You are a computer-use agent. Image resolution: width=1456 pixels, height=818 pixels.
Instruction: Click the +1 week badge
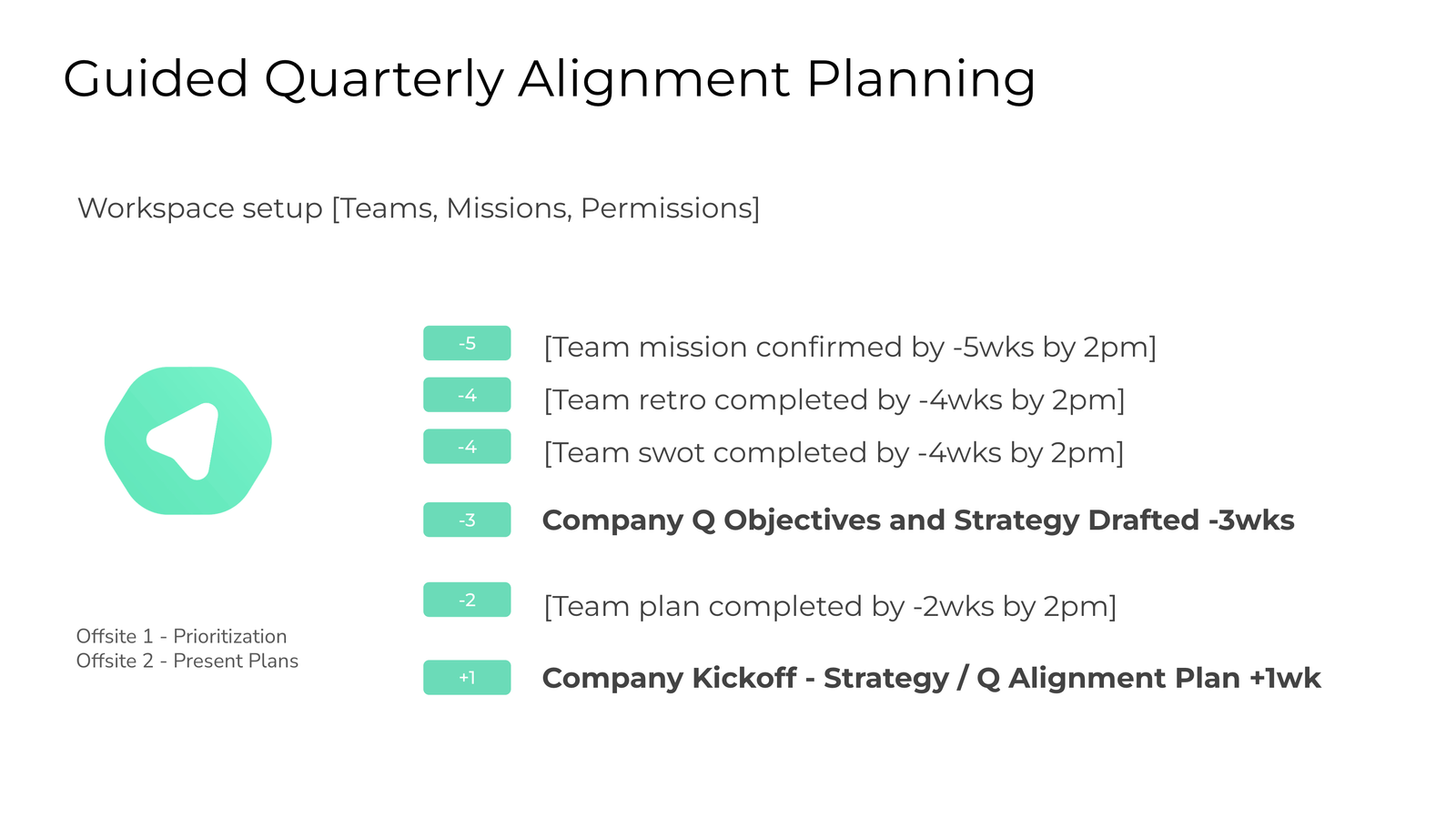point(467,677)
